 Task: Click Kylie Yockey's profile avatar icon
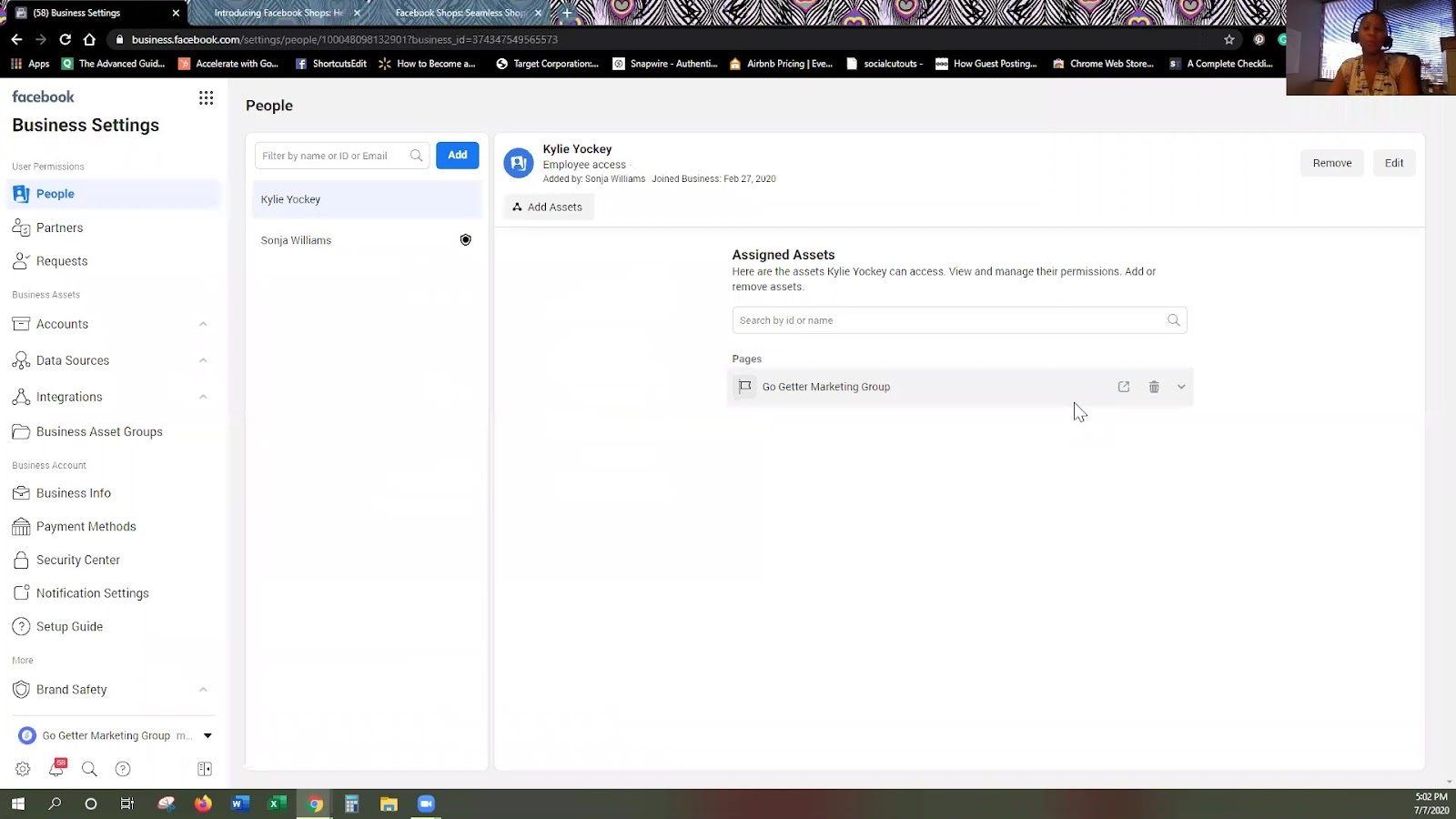pyautogui.click(x=519, y=163)
